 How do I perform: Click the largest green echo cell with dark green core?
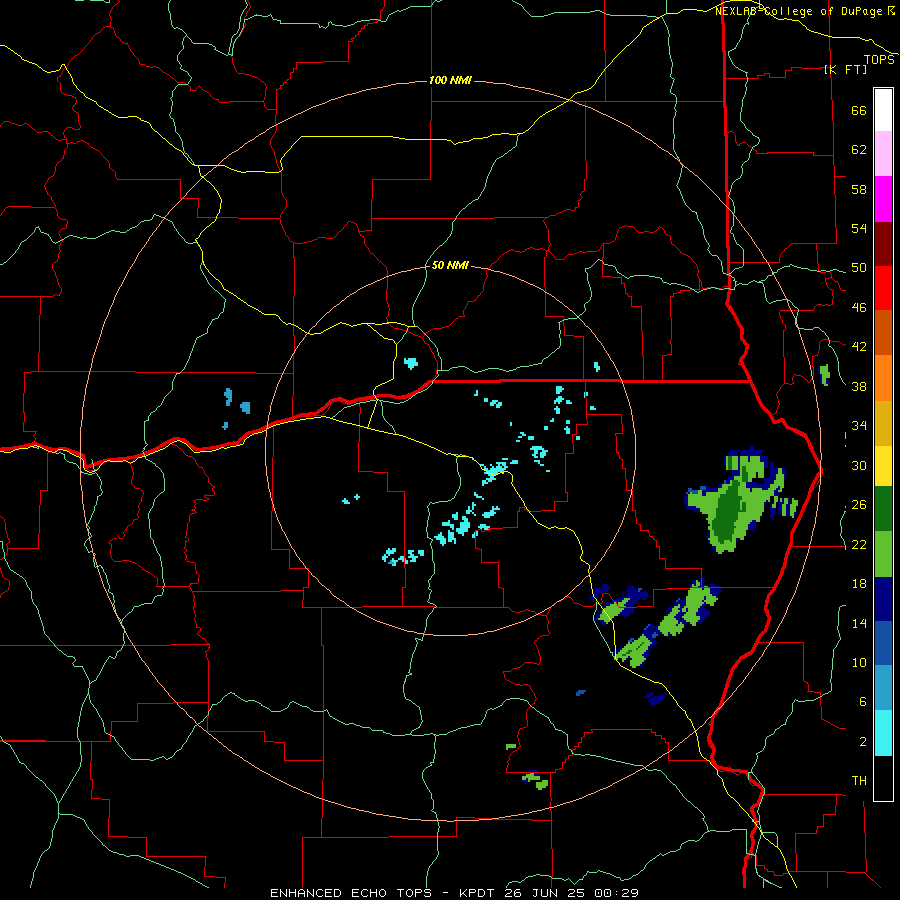pyautogui.click(x=736, y=501)
